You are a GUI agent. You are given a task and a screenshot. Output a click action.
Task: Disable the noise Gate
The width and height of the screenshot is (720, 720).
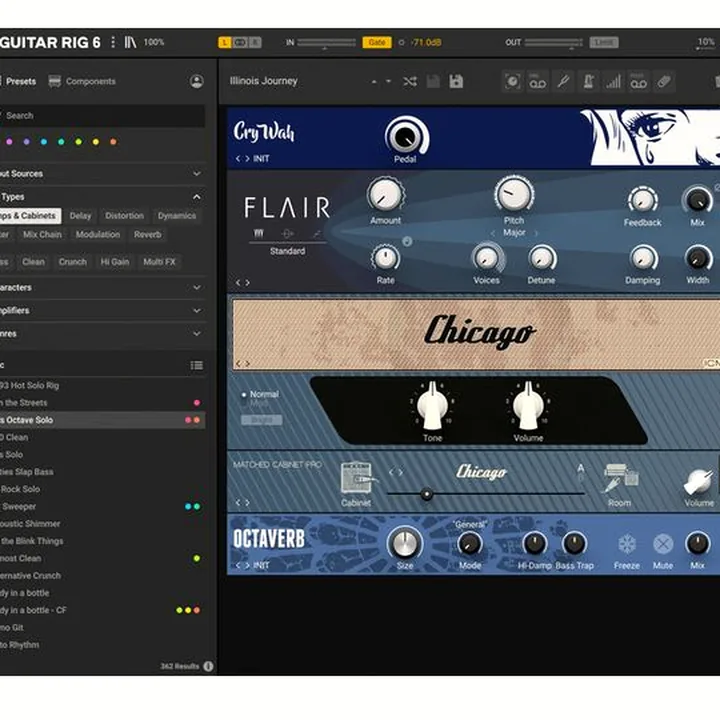(x=377, y=42)
